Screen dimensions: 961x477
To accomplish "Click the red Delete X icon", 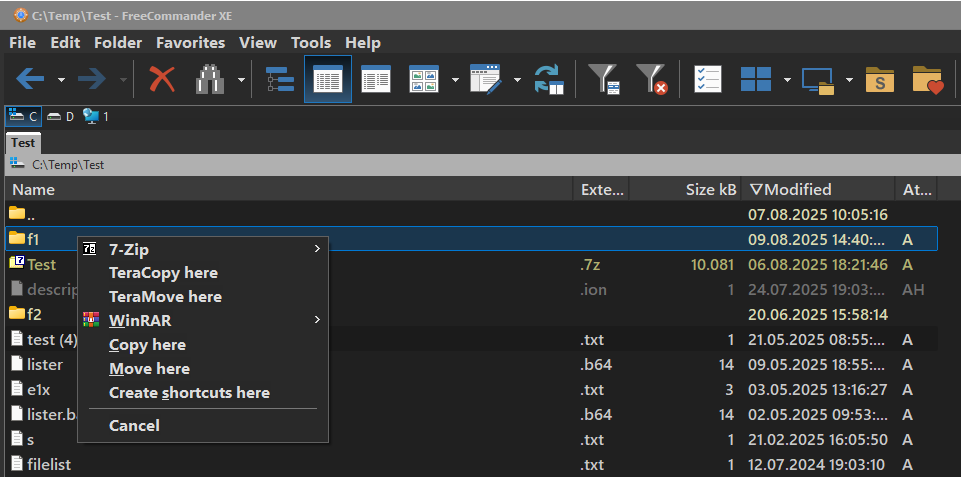I will click(162, 80).
